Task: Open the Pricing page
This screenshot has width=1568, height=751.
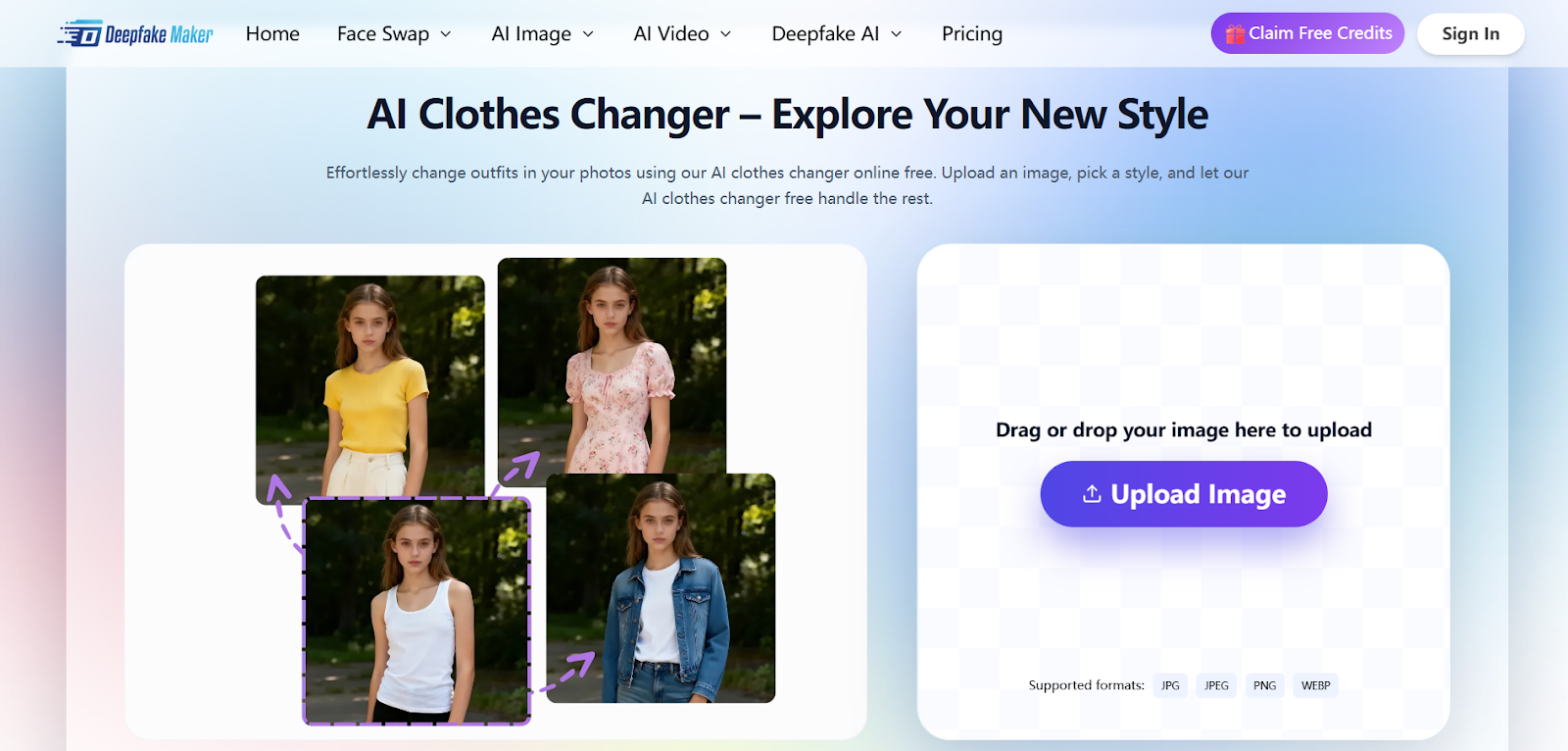Action: click(971, 34)
